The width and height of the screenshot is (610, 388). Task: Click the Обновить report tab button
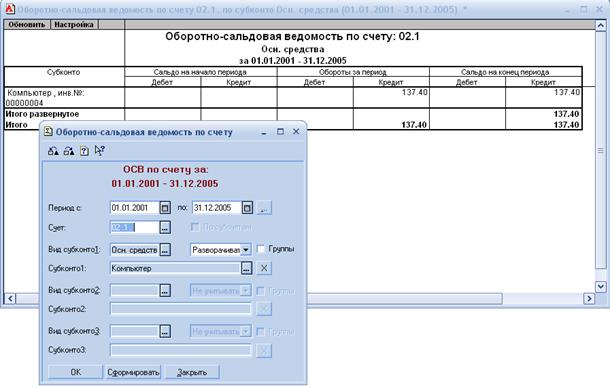tap(27, 25)
